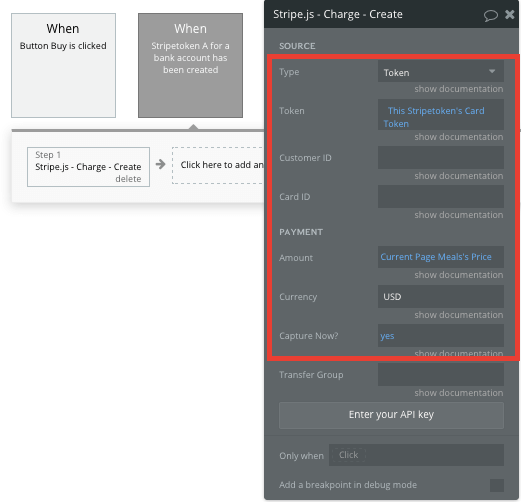521x502 pixels.
Task: Click the SOURCE section heading
Action: tap(297, 46)
